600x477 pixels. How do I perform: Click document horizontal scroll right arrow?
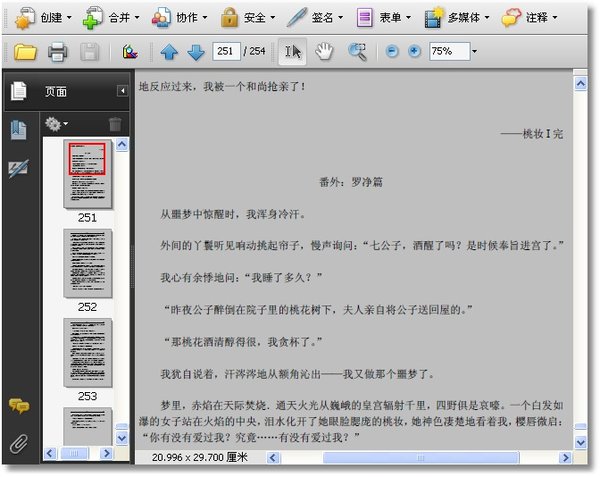click(565, 458)
